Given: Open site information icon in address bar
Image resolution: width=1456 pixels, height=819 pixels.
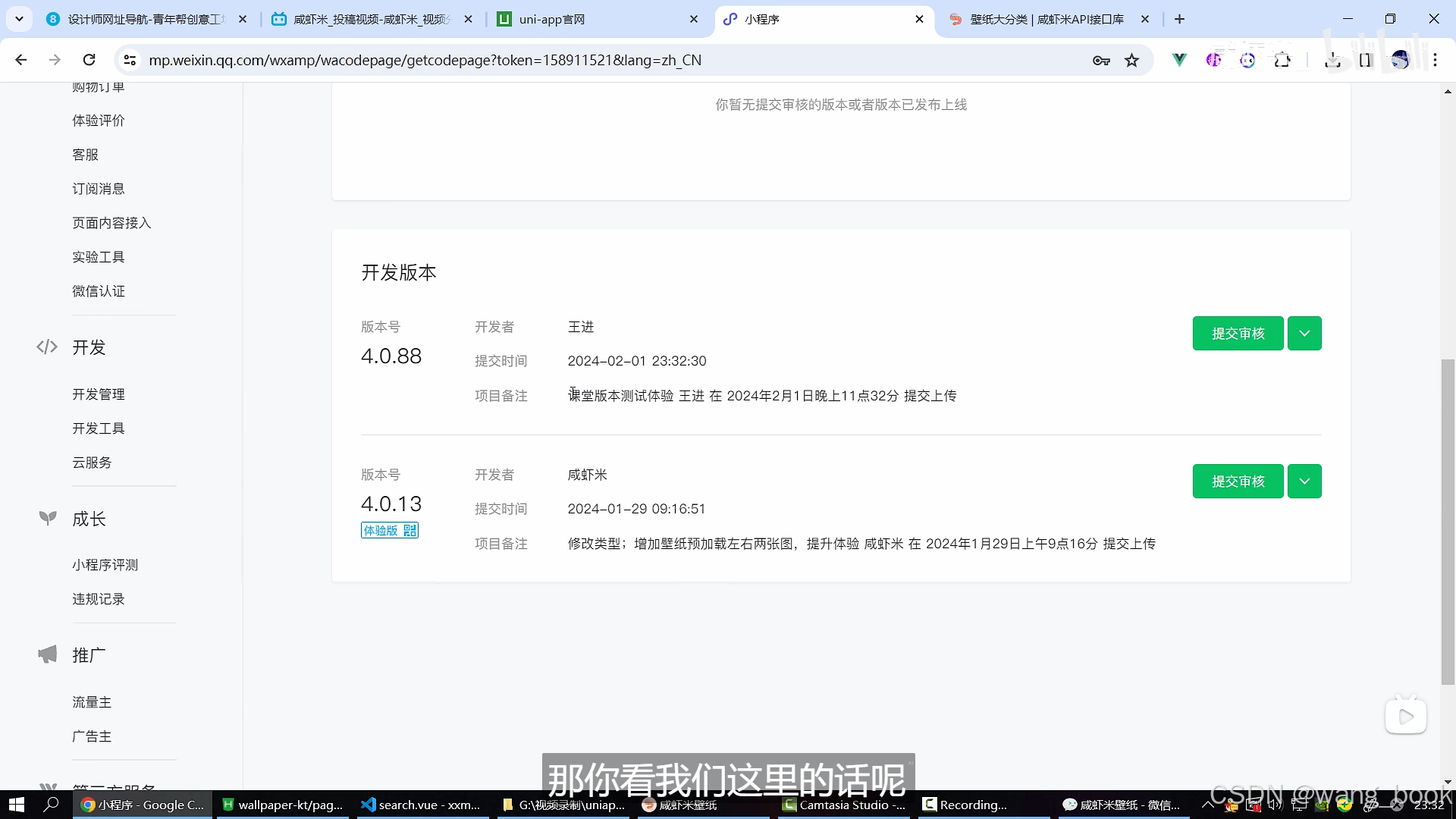Looking at the screenshot, I should point(130,60).
